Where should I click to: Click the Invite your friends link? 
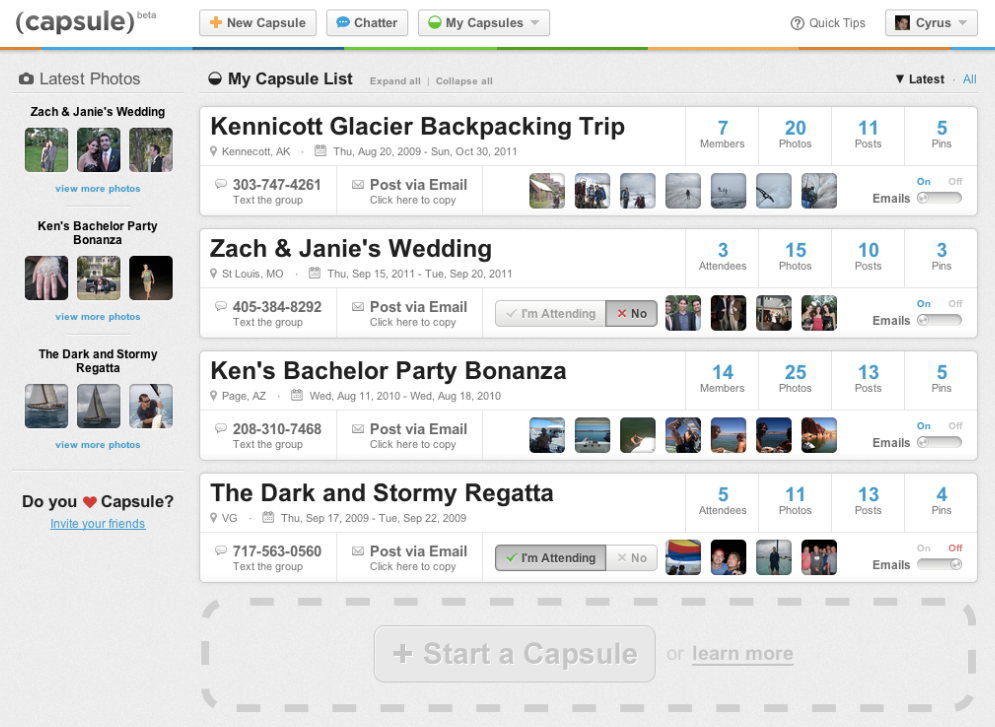98,524
